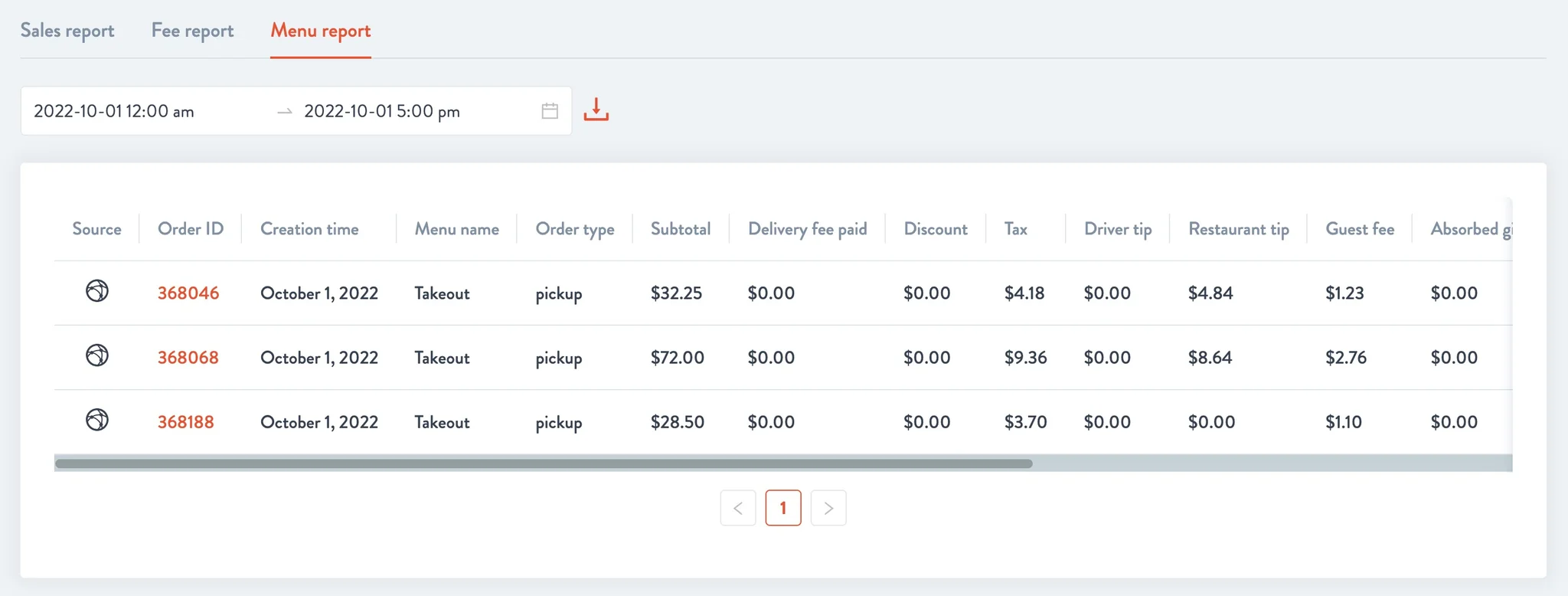Click source globe icon for order 368046
Viewport: 1568px width, 596px height.
click(97, 291)
